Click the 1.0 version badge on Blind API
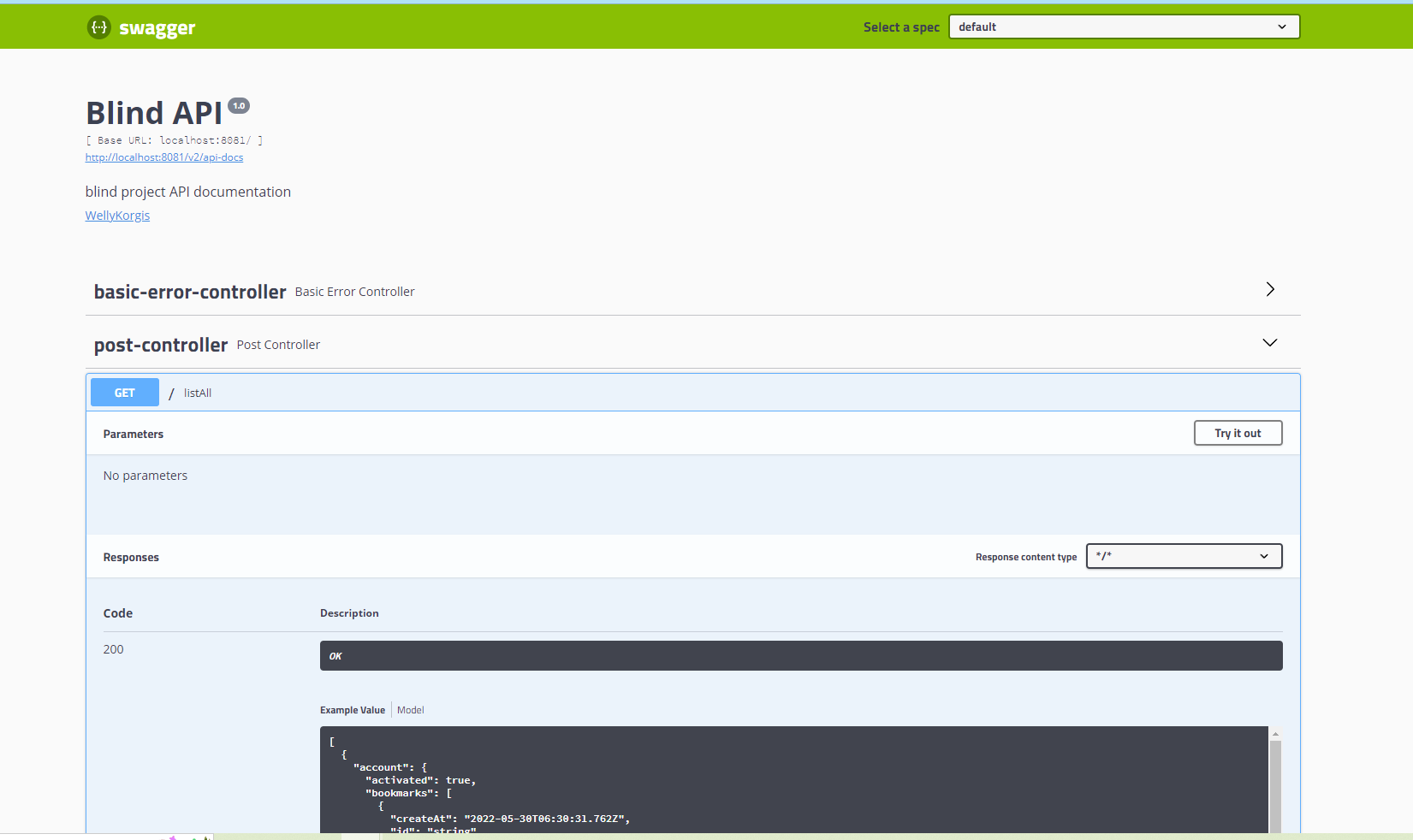 pos(239,104)
